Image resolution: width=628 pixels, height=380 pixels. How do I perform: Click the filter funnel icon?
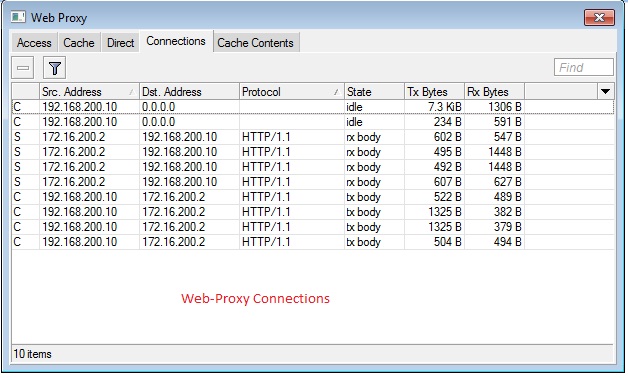coord(54,68)
